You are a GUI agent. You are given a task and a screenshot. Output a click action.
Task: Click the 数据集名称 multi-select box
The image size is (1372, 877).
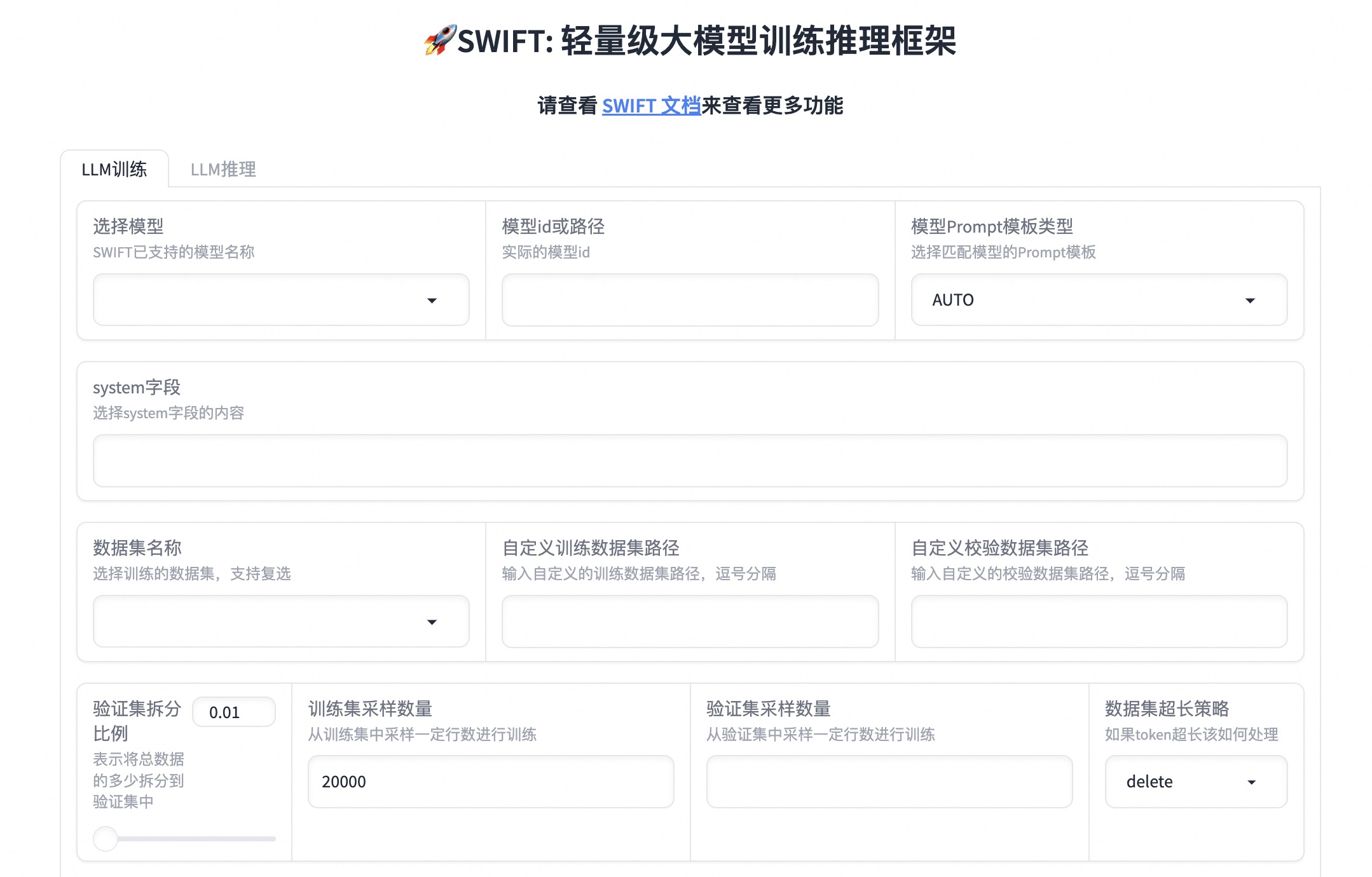coord(254,622)
